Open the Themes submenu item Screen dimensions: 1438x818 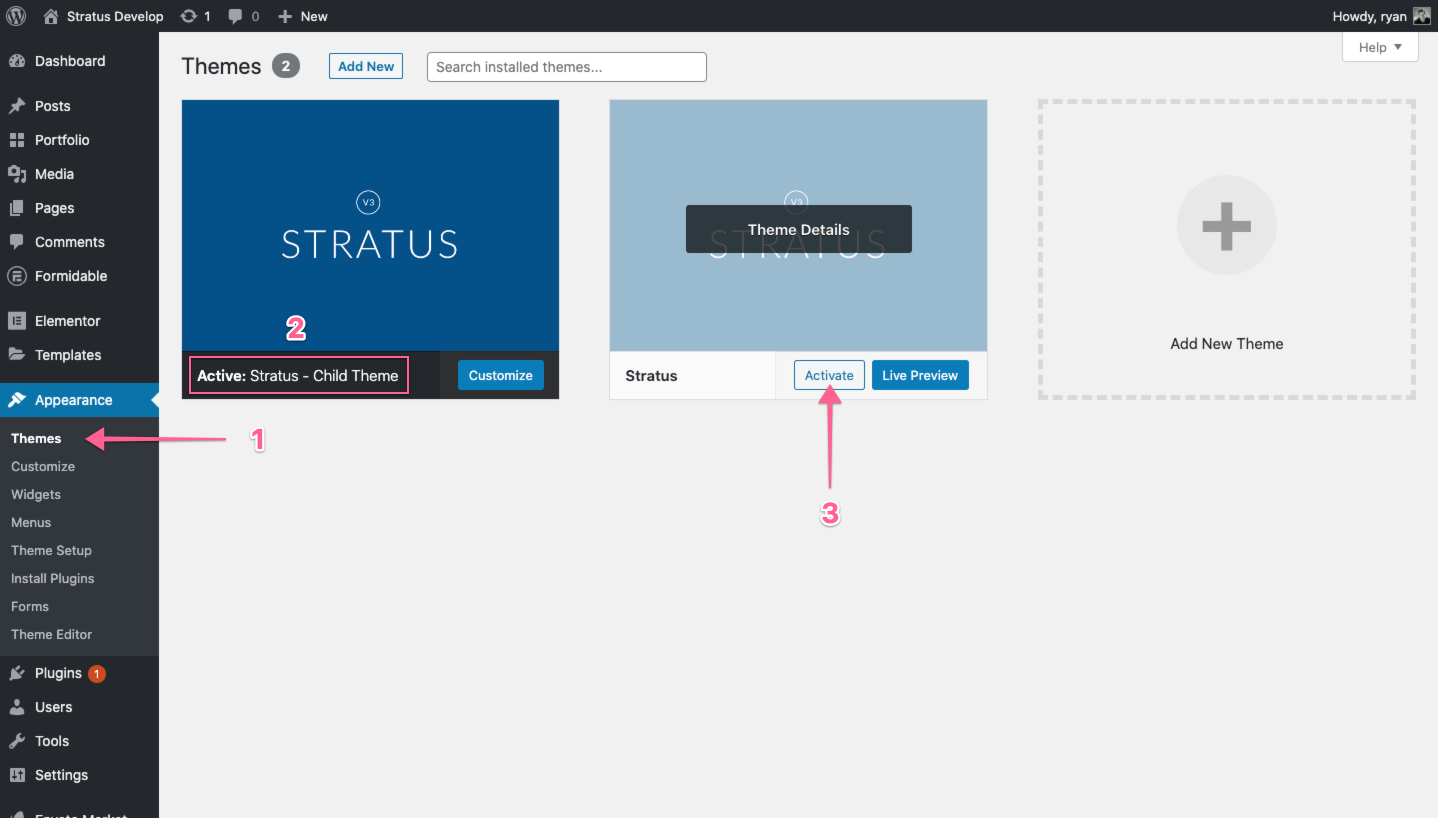(36, 438)
